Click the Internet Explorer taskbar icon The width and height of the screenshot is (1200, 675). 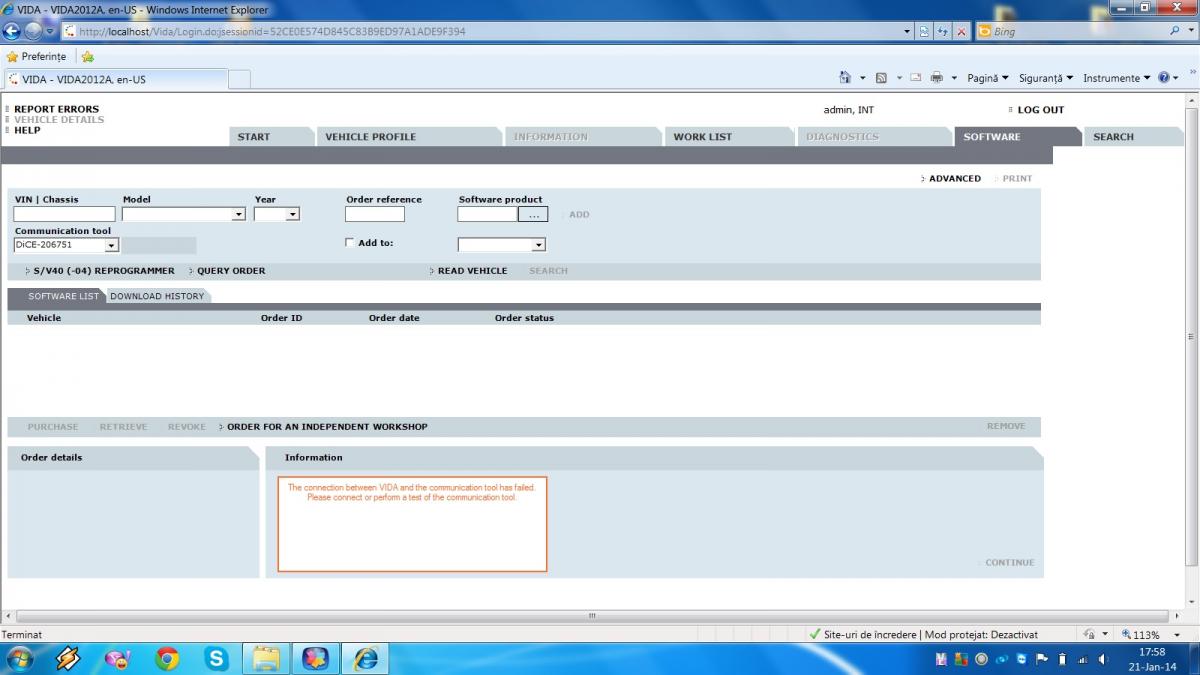366,658
